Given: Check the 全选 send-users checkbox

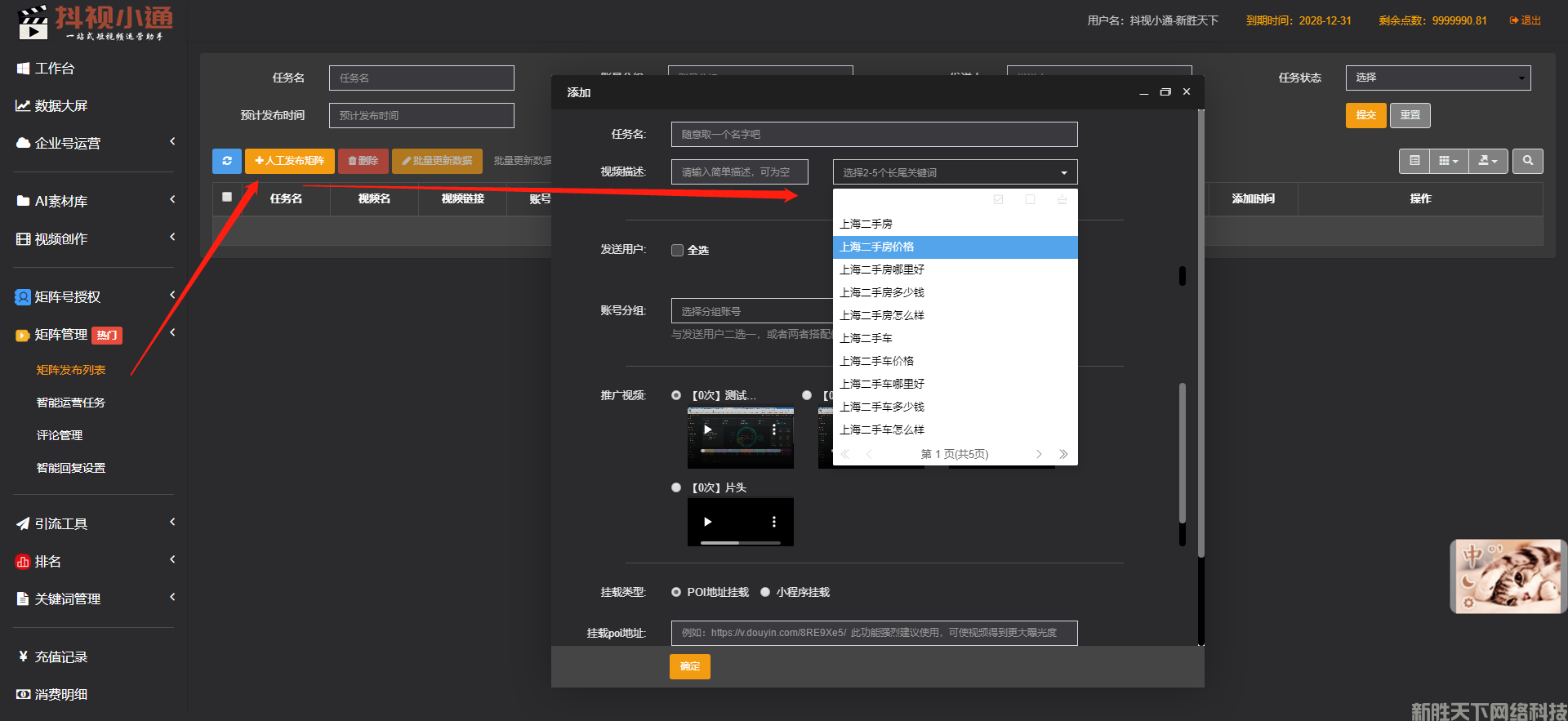Looking at the screenshot, I should pyautogui.click(x=677, y=251).
